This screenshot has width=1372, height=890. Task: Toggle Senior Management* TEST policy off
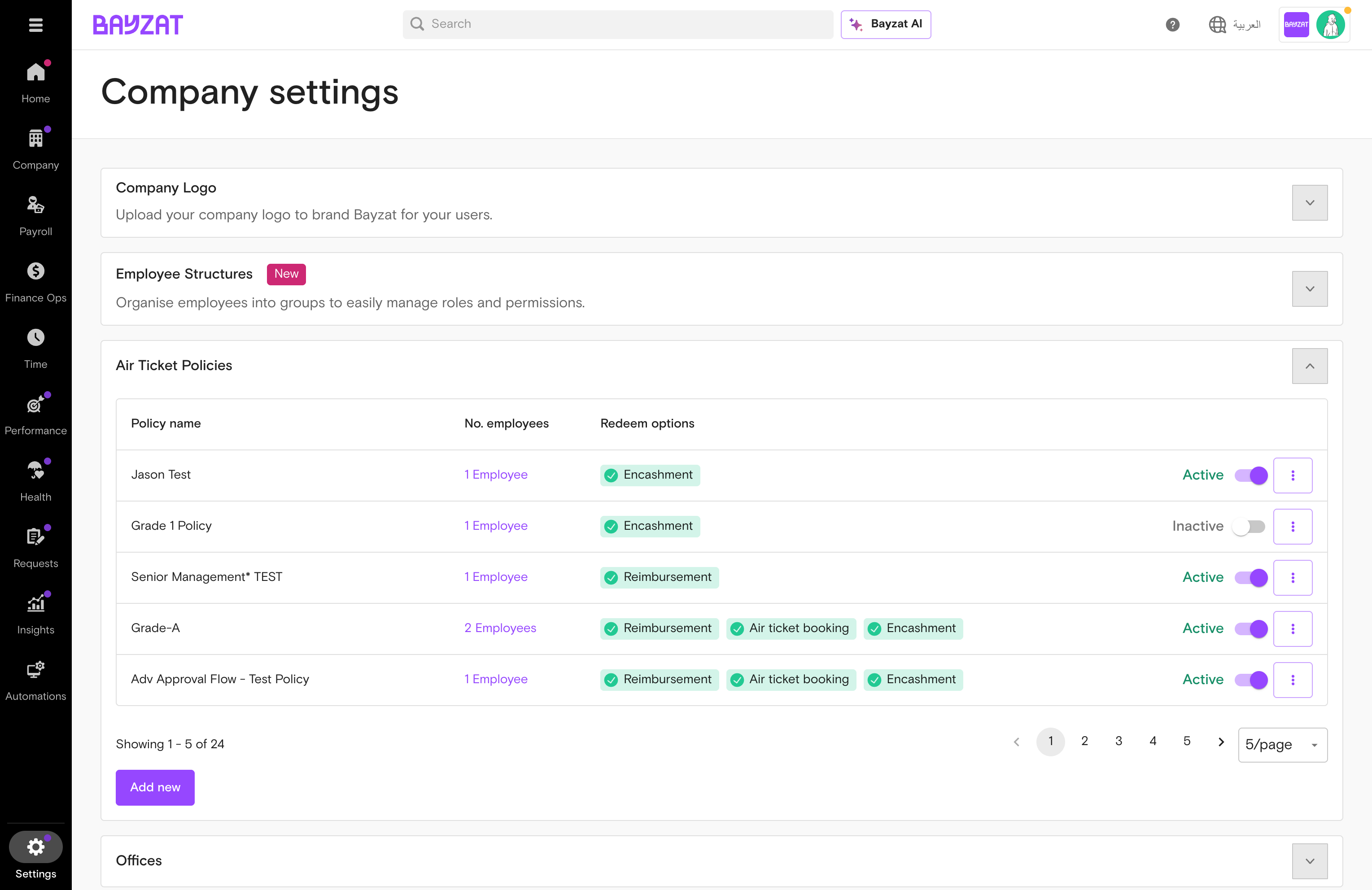point(1250,577)
